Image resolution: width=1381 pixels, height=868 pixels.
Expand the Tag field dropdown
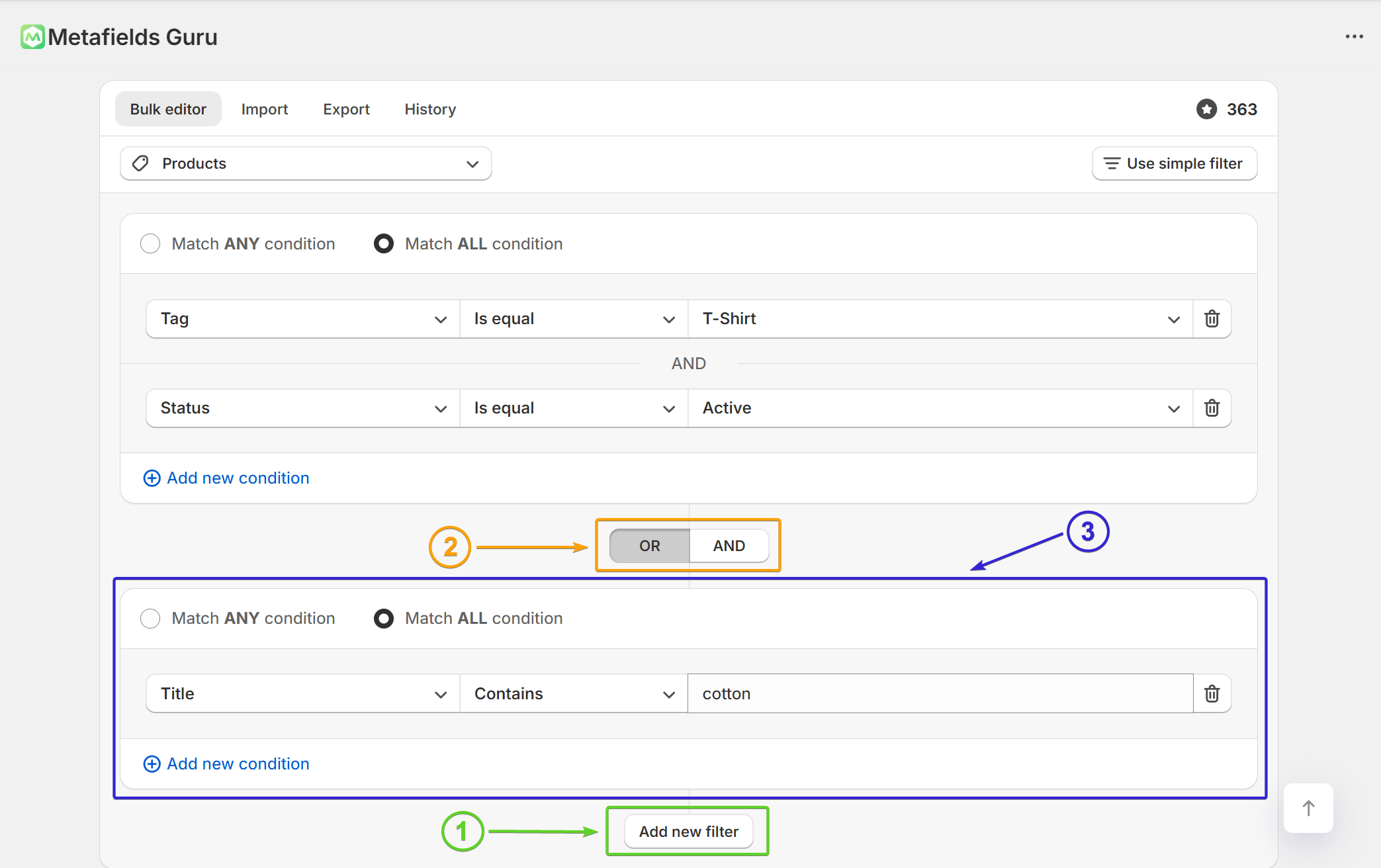(303, 319)
